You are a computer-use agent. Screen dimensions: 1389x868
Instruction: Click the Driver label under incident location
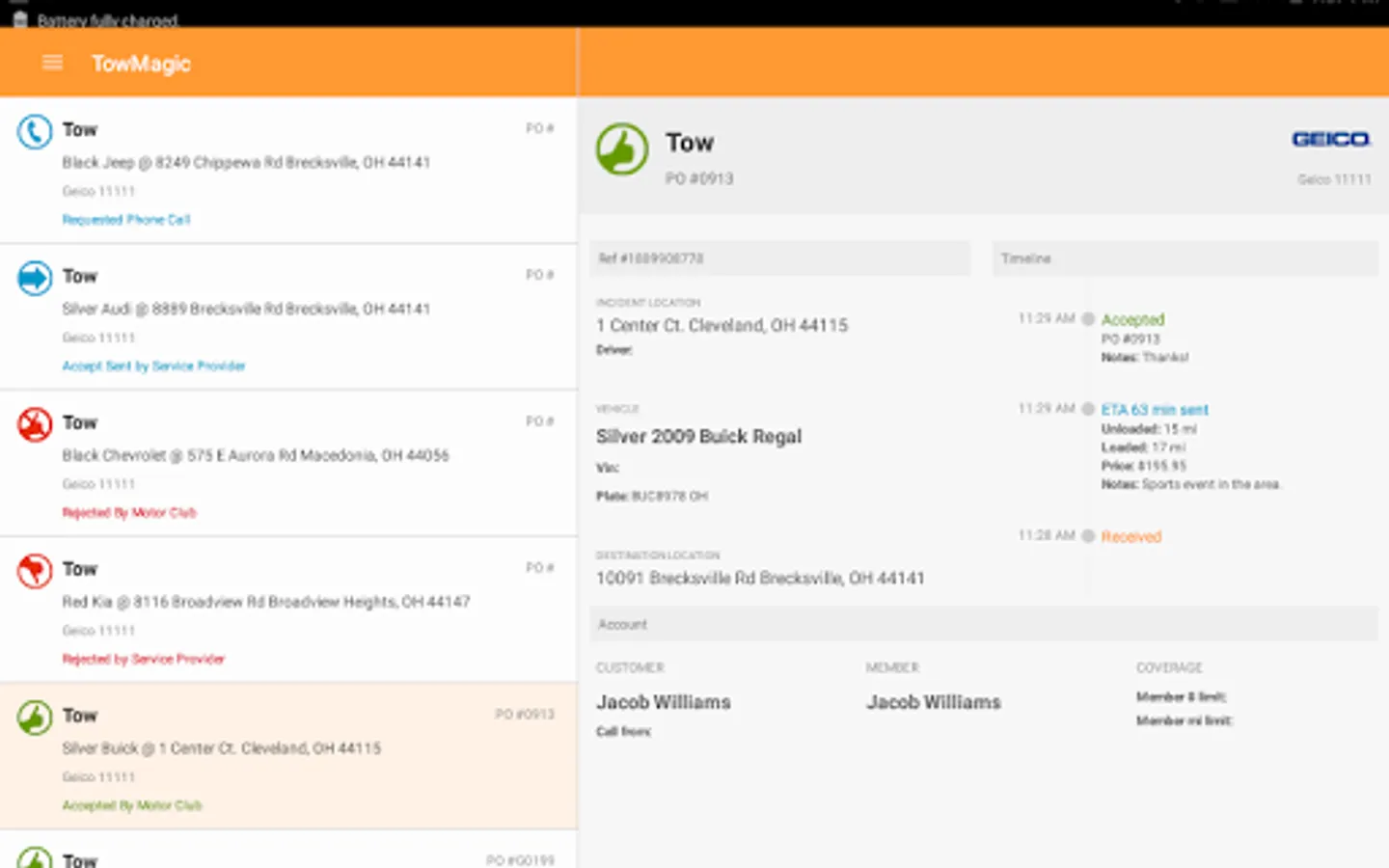(614, 350)
